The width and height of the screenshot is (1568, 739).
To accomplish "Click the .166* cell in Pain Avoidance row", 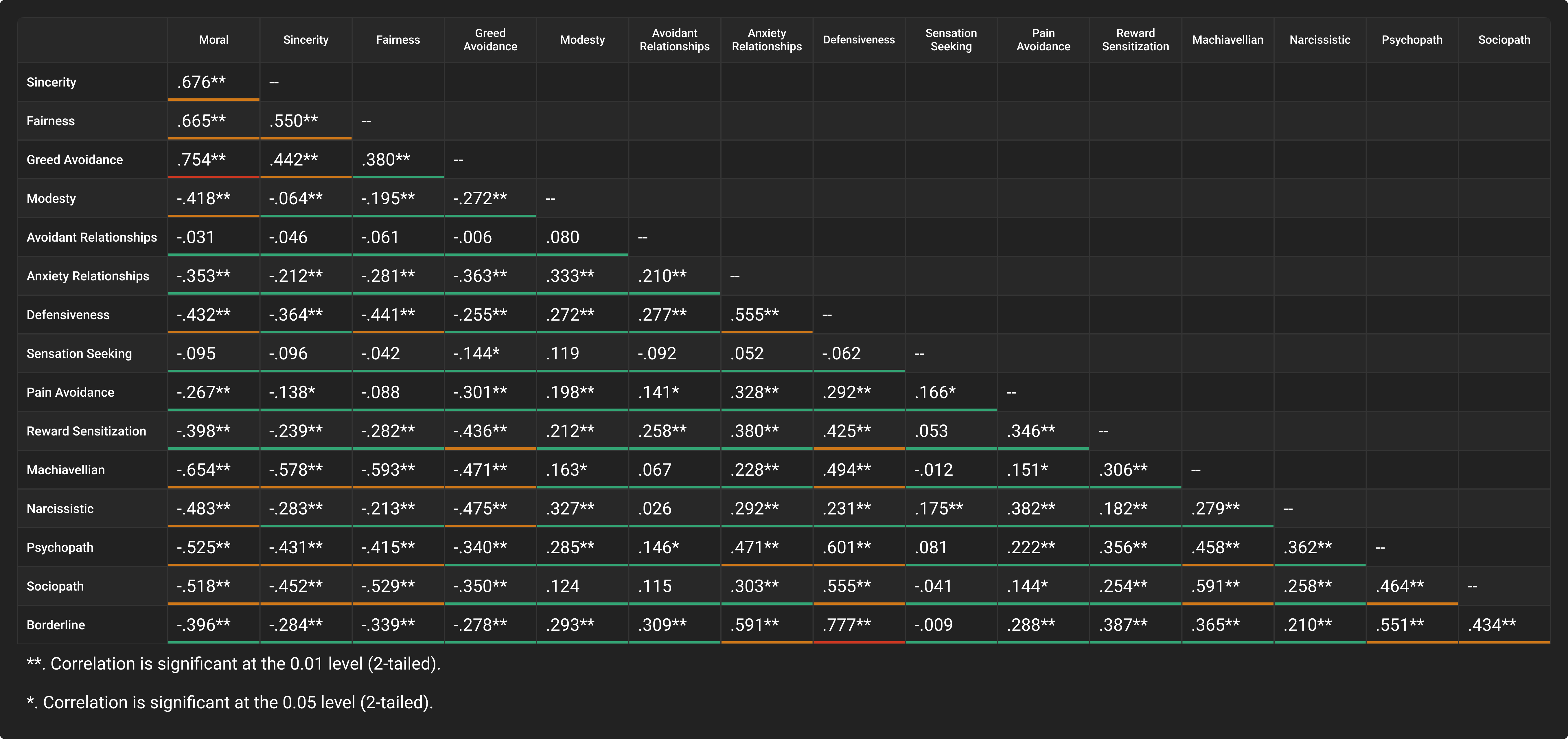I will (x=952, y=392).
